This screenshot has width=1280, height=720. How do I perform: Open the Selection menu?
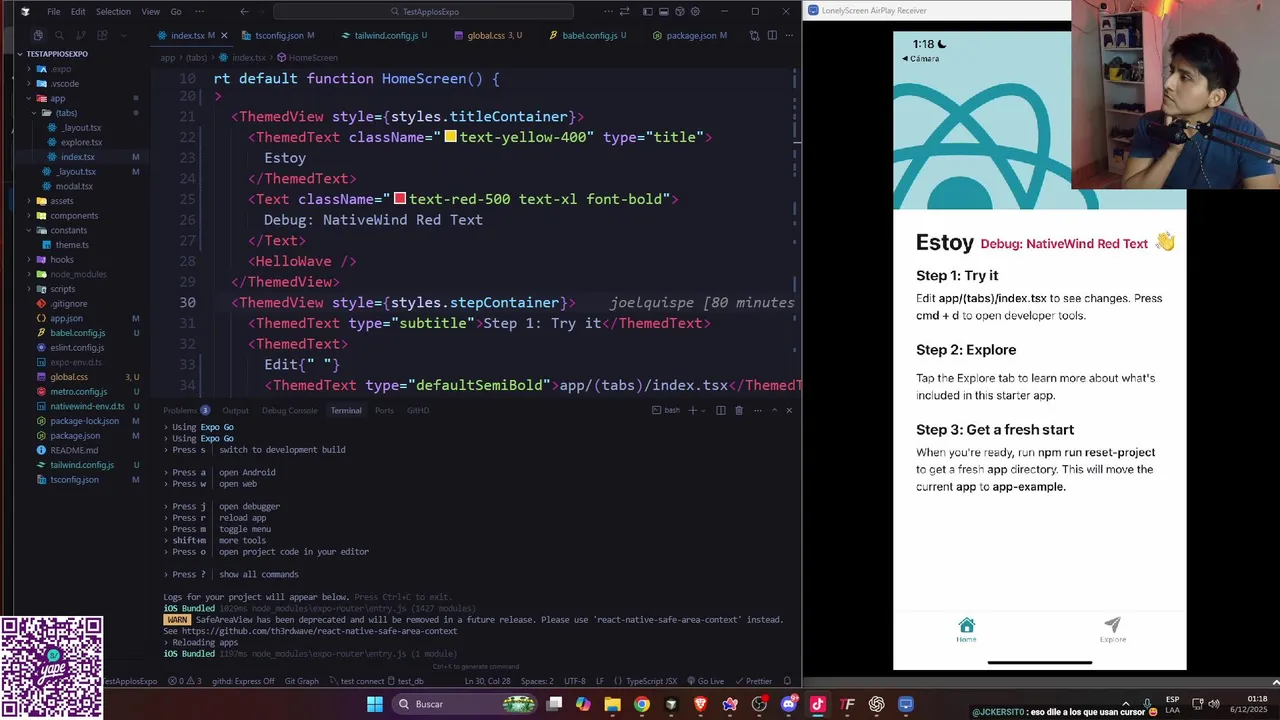click(113, 11)
